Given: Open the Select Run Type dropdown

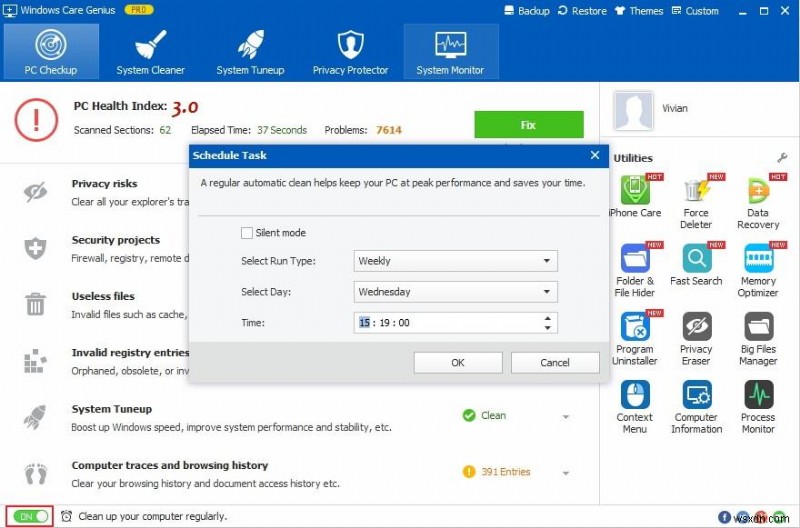Looking at the screenshot, I should 455,261.
